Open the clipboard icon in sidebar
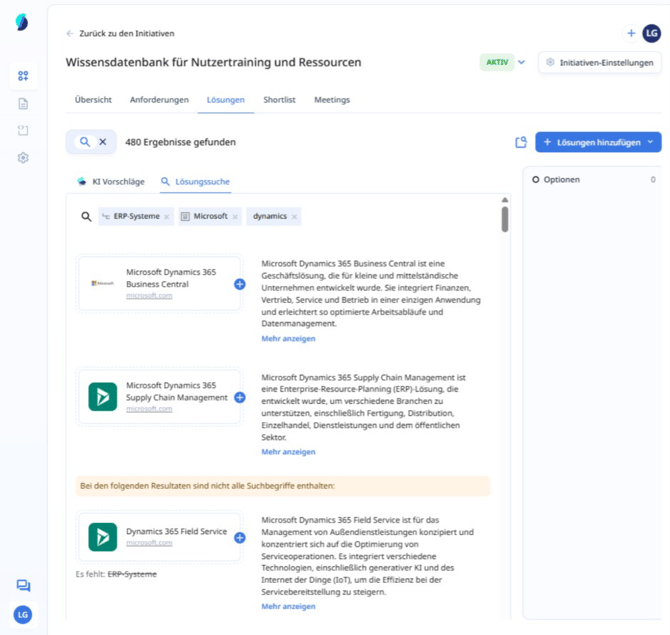 coord(23,130)
